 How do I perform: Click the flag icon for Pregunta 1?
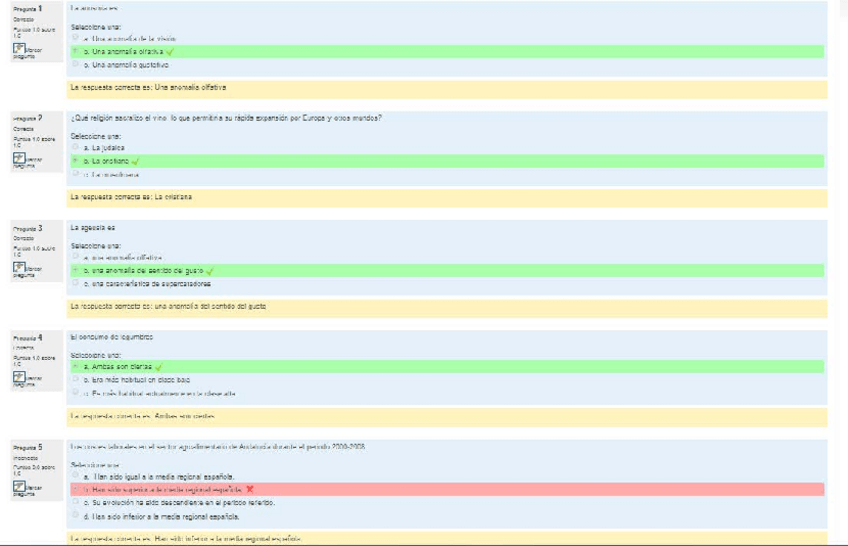(x=20, y=49)
